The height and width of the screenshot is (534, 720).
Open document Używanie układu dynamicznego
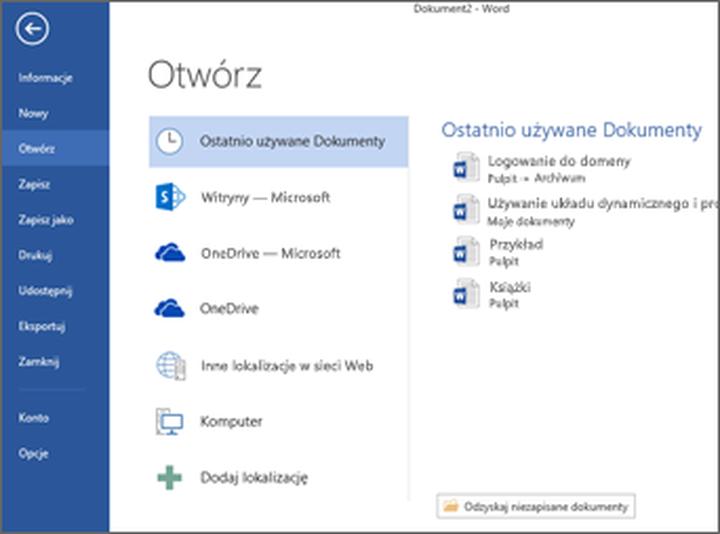click(603, 203)
